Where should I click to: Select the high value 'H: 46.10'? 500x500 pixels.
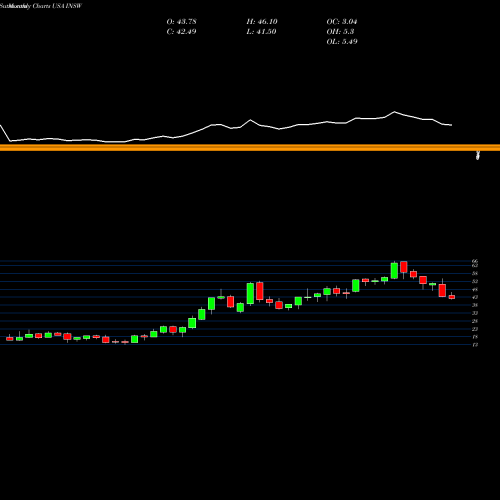pos(262,22)
